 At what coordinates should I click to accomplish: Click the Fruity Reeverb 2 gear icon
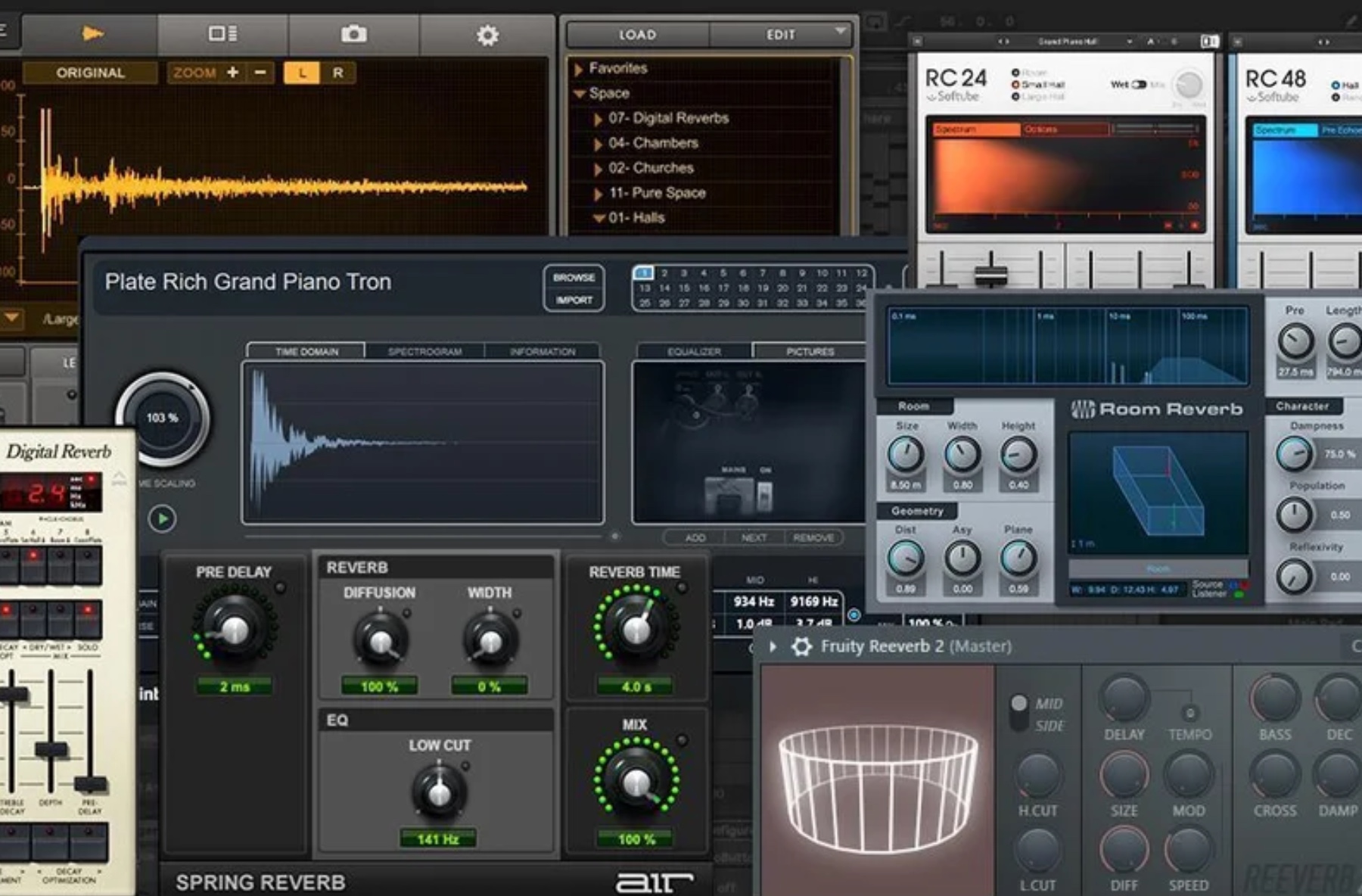(801, 646)
